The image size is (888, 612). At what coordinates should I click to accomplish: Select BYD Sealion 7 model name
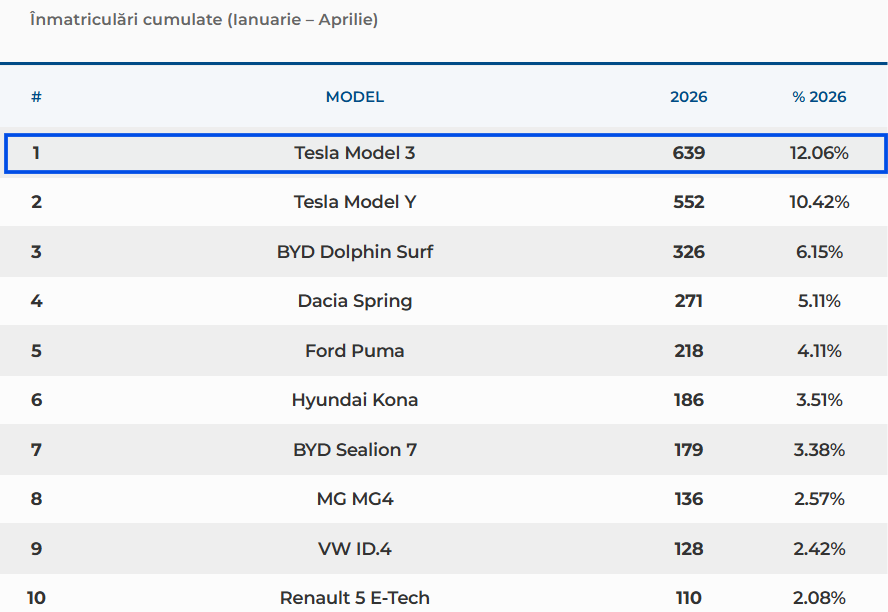[355, 450]
